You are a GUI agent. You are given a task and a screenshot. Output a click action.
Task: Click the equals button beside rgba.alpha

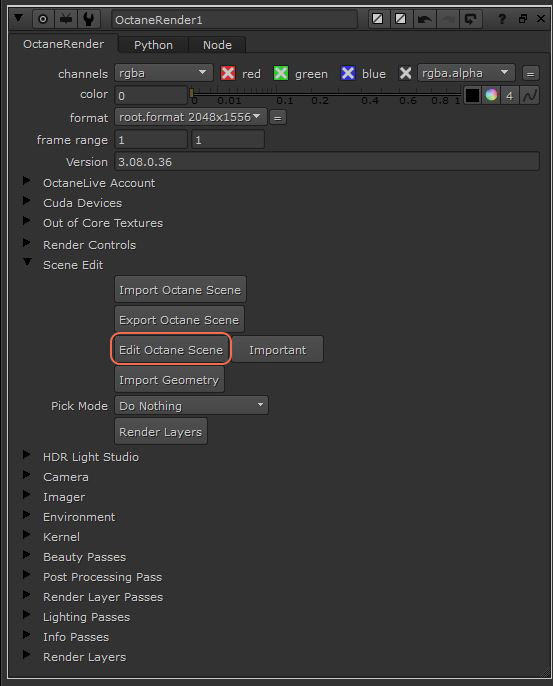pos(530,74)
